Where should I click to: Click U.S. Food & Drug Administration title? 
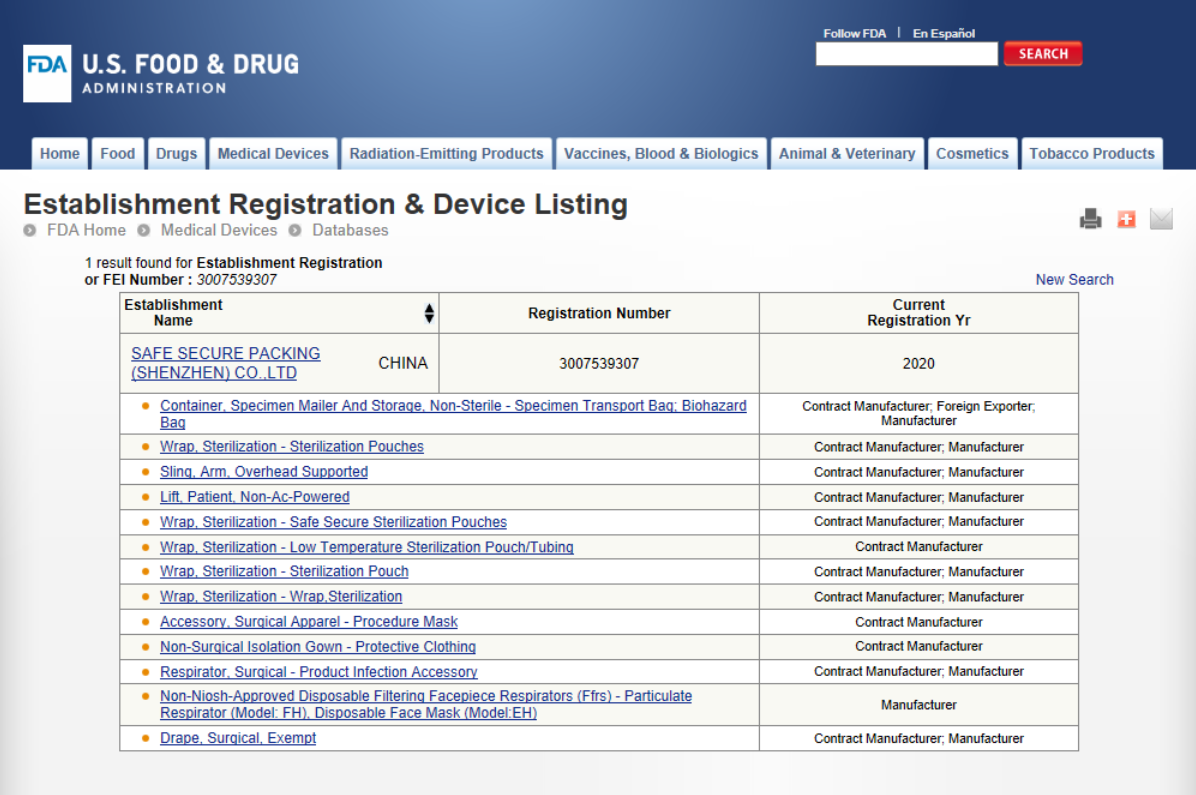191,73
